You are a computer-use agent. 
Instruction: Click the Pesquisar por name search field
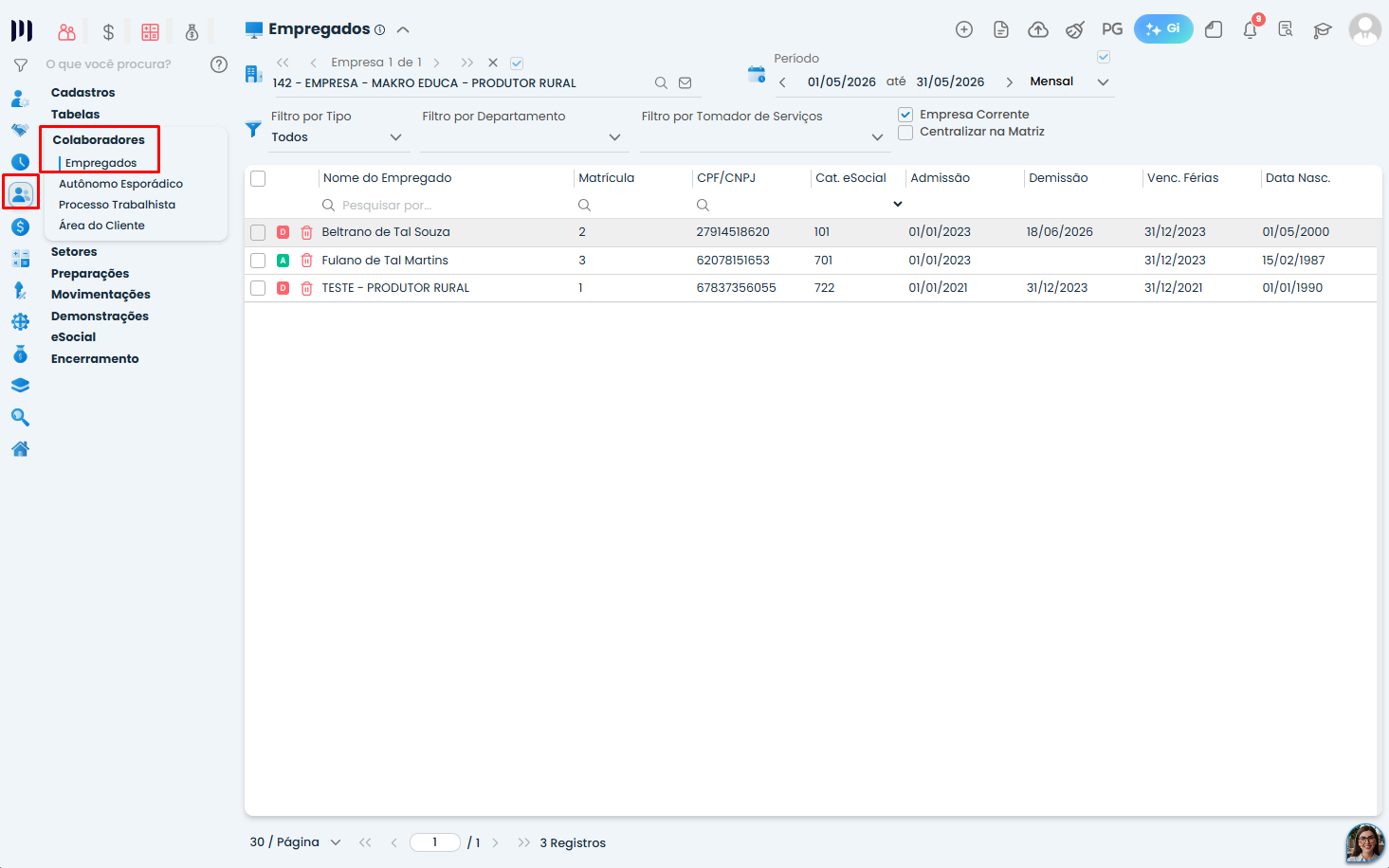pos(446,206)
